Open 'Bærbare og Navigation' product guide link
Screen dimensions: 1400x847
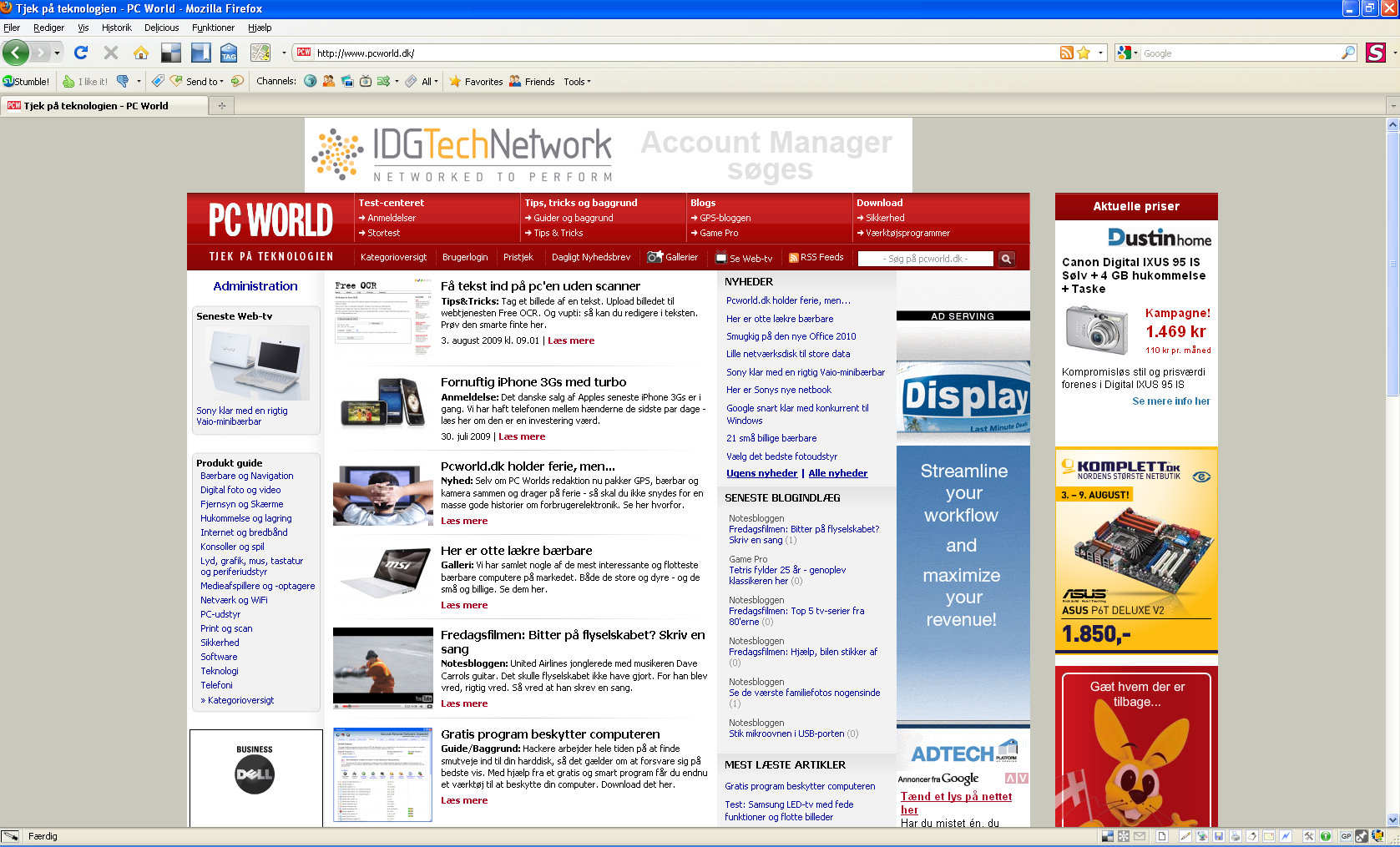246,476
